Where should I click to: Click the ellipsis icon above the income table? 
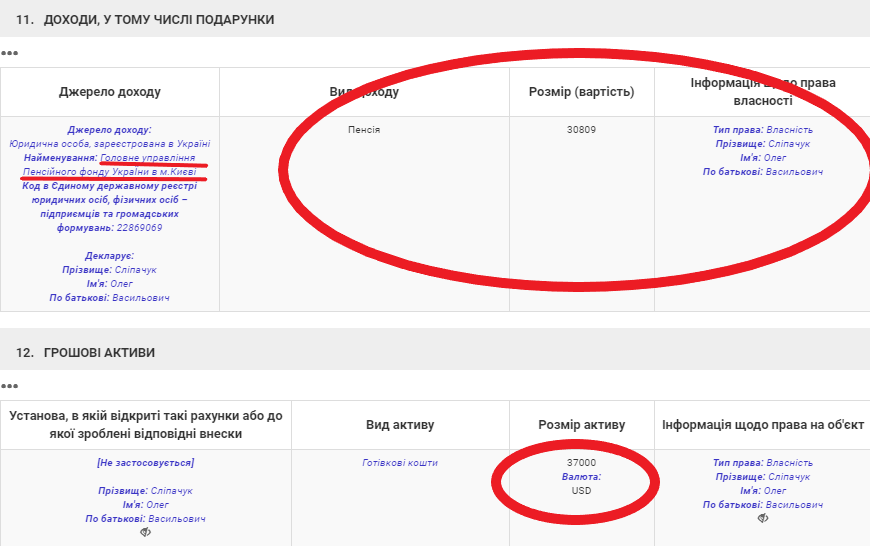point(10,53)
